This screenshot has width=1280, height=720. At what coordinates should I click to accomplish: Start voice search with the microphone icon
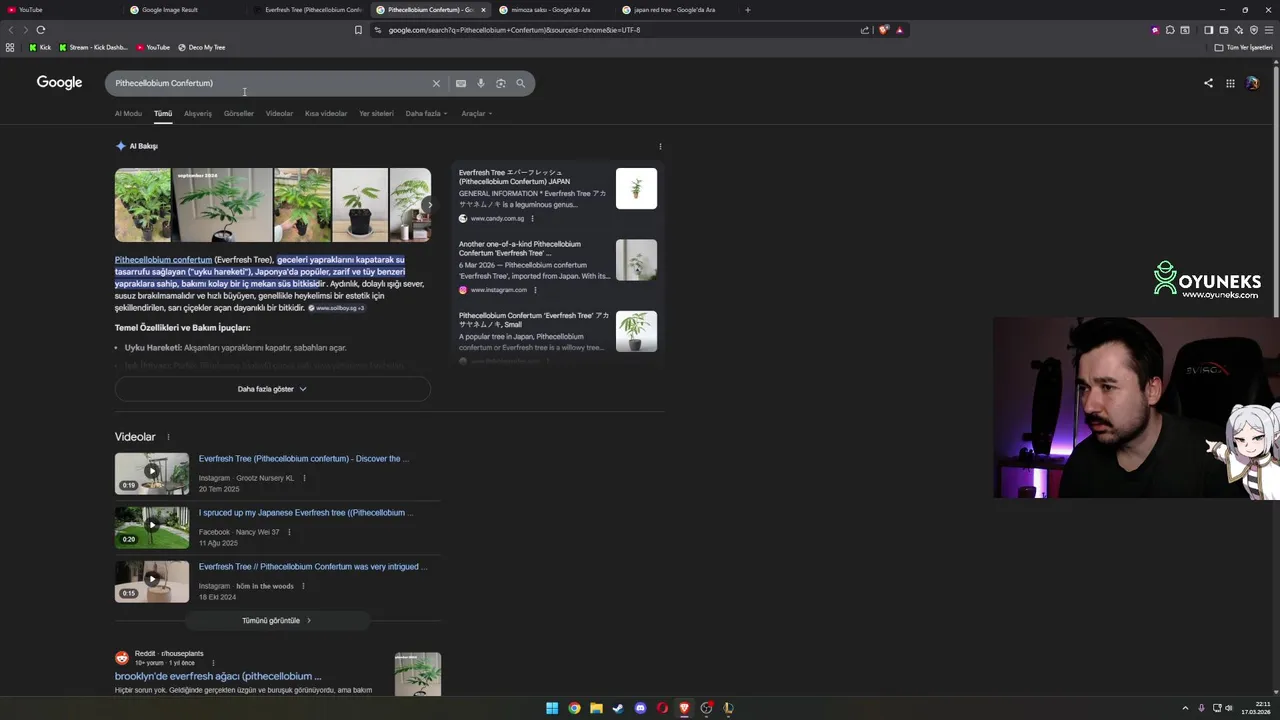pyautogui.click(x=481, y=83)
